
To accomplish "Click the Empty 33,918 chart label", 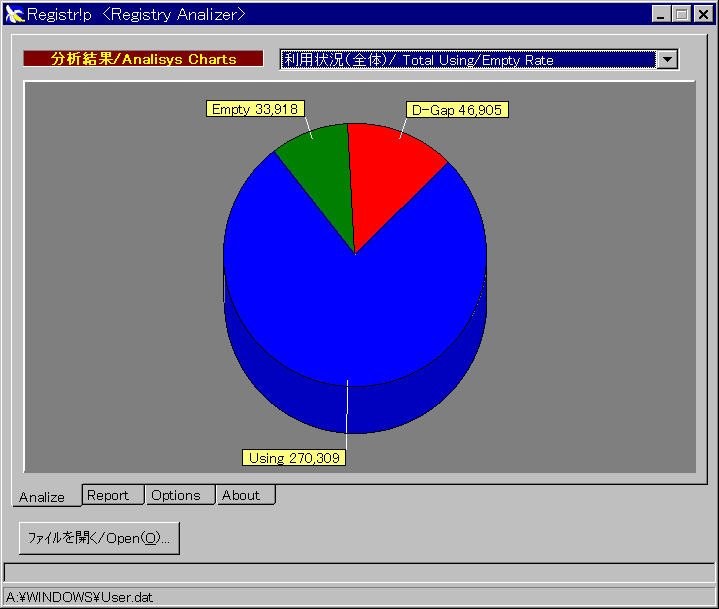I will pyautogui.click(x=255, y=109).
